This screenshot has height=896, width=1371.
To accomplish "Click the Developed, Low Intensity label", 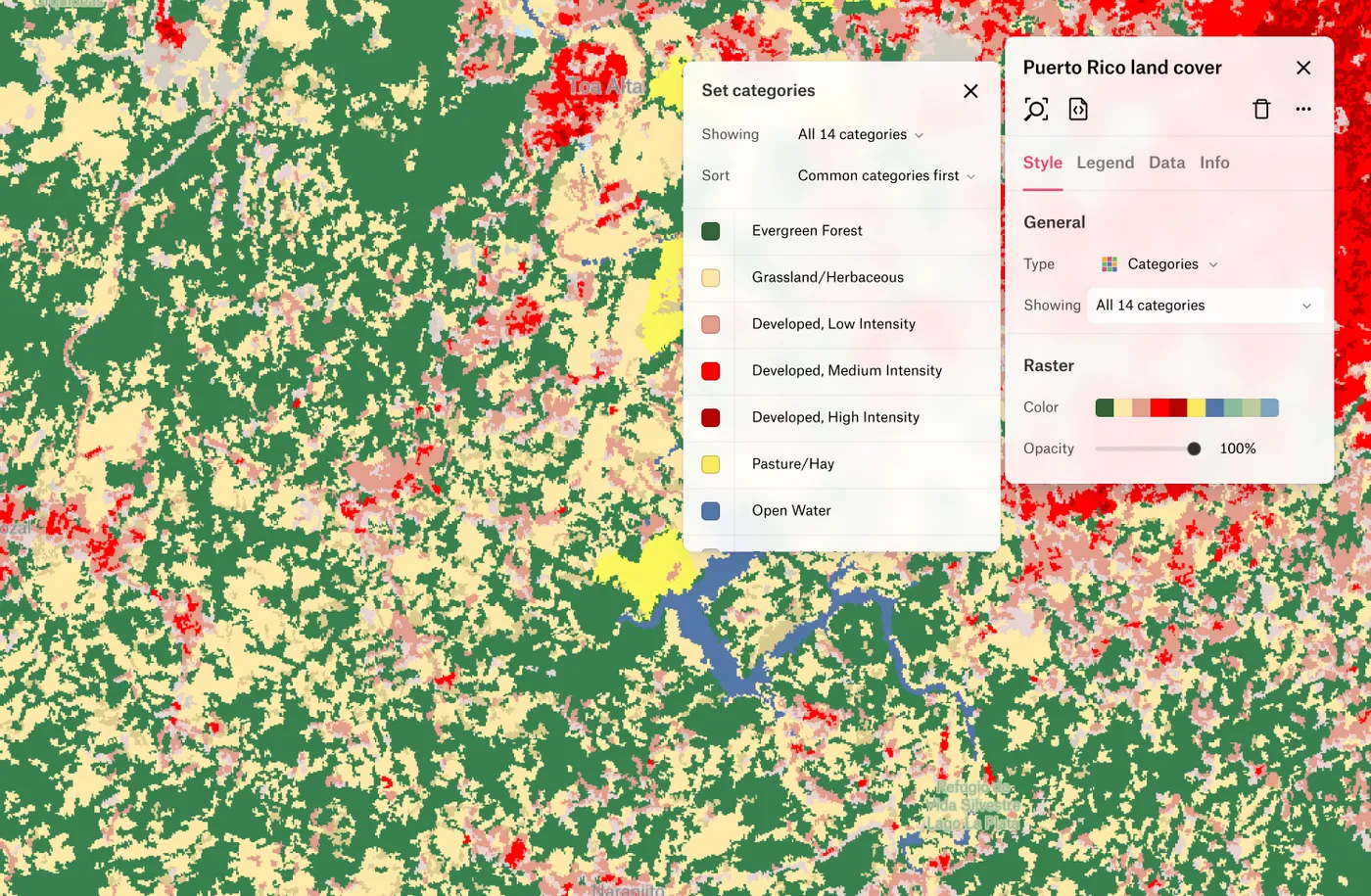I will pyautogui.click(x=833, y=324).
